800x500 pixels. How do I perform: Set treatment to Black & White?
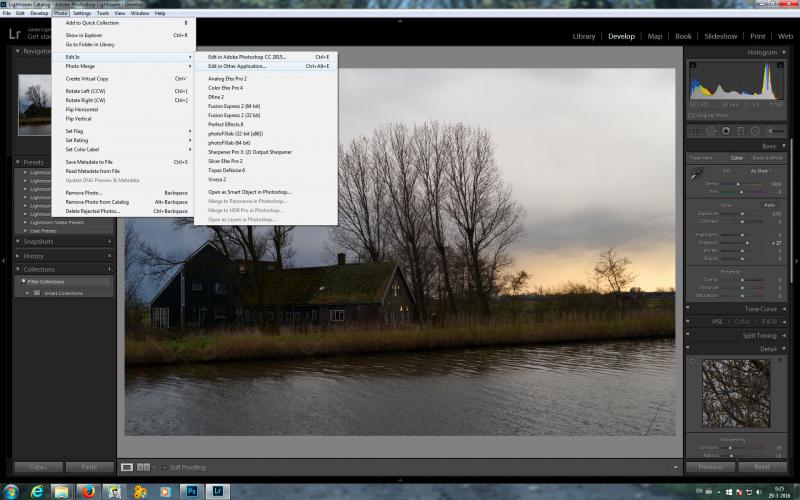coord(767,158)
